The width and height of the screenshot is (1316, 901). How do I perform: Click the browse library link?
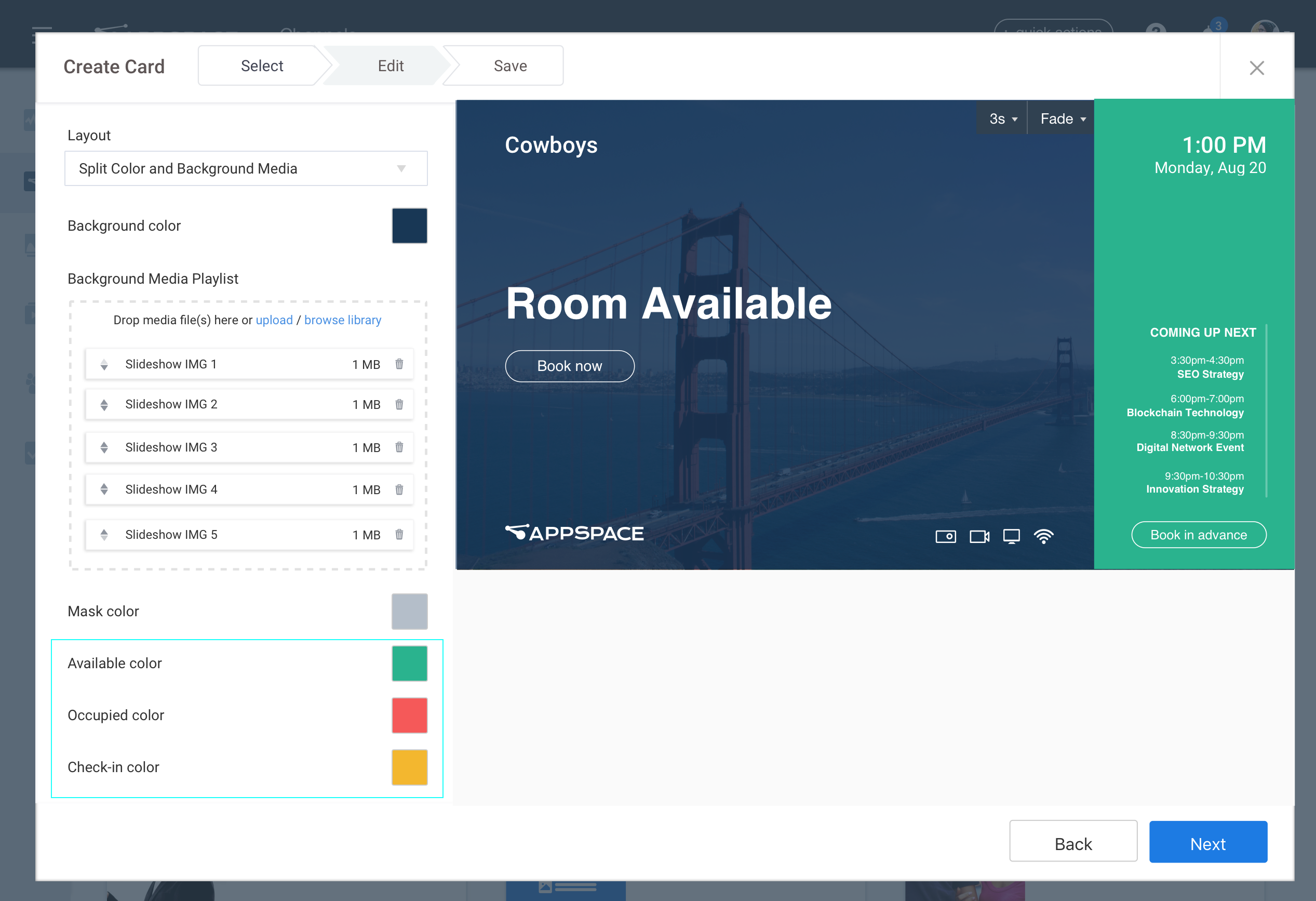pyautogui.click(x=343, y=320)
